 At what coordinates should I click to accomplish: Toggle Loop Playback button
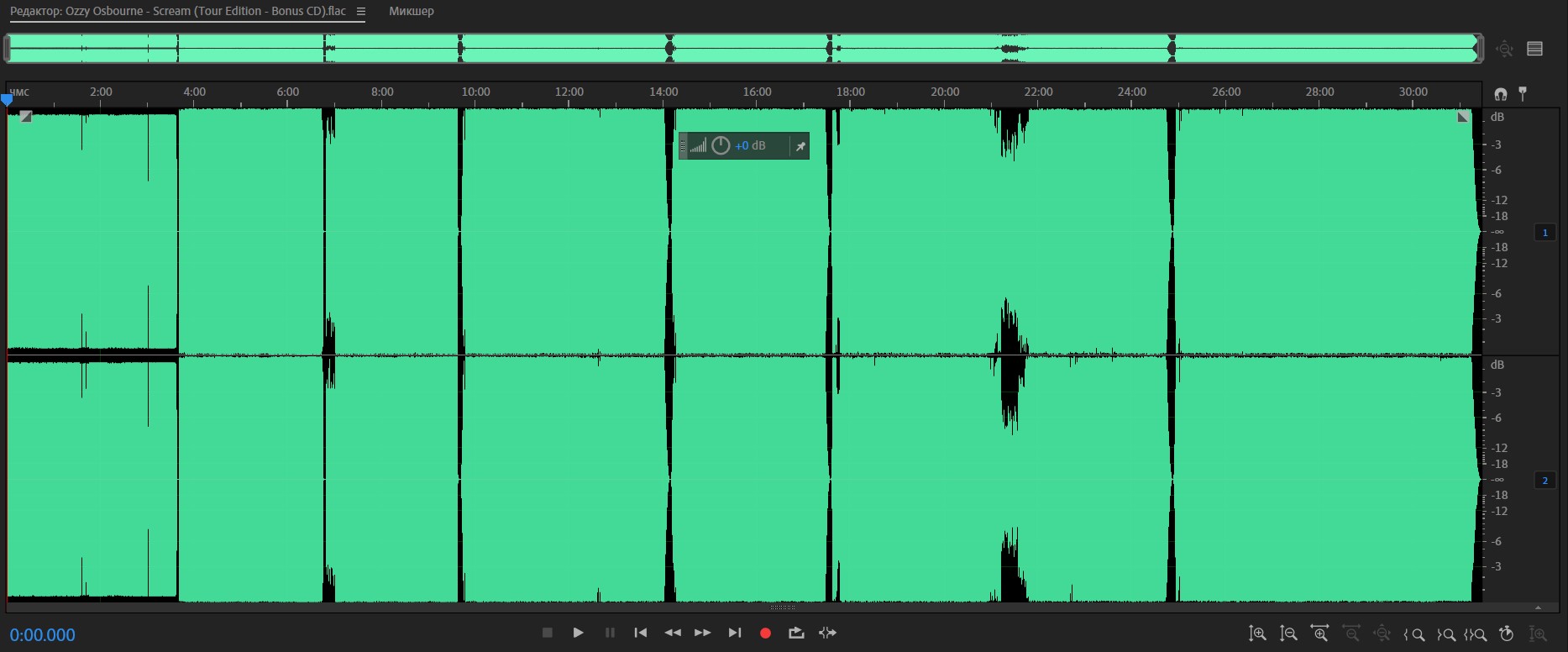[796, 633]
